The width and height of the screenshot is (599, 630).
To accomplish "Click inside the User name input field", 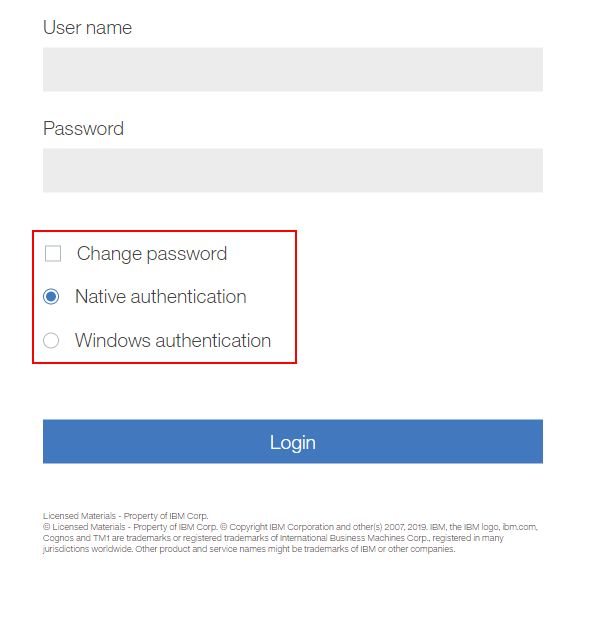I will 292,70.
